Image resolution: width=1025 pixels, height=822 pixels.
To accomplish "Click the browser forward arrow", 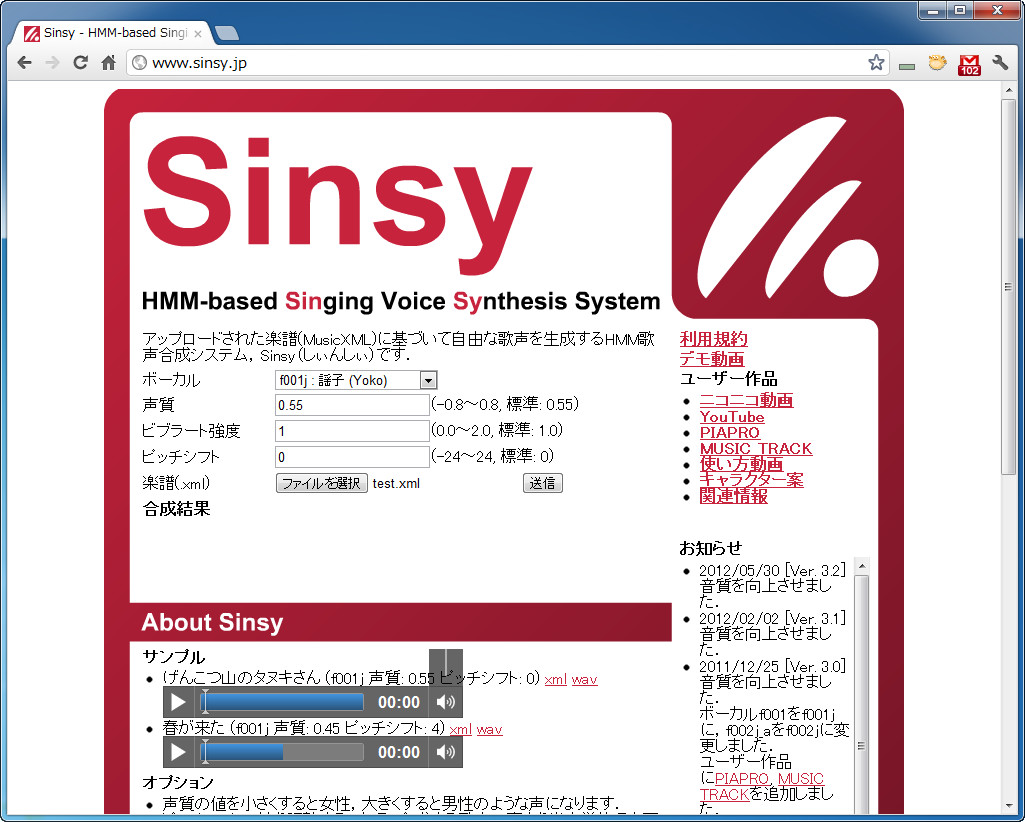I will coord(52,63).
